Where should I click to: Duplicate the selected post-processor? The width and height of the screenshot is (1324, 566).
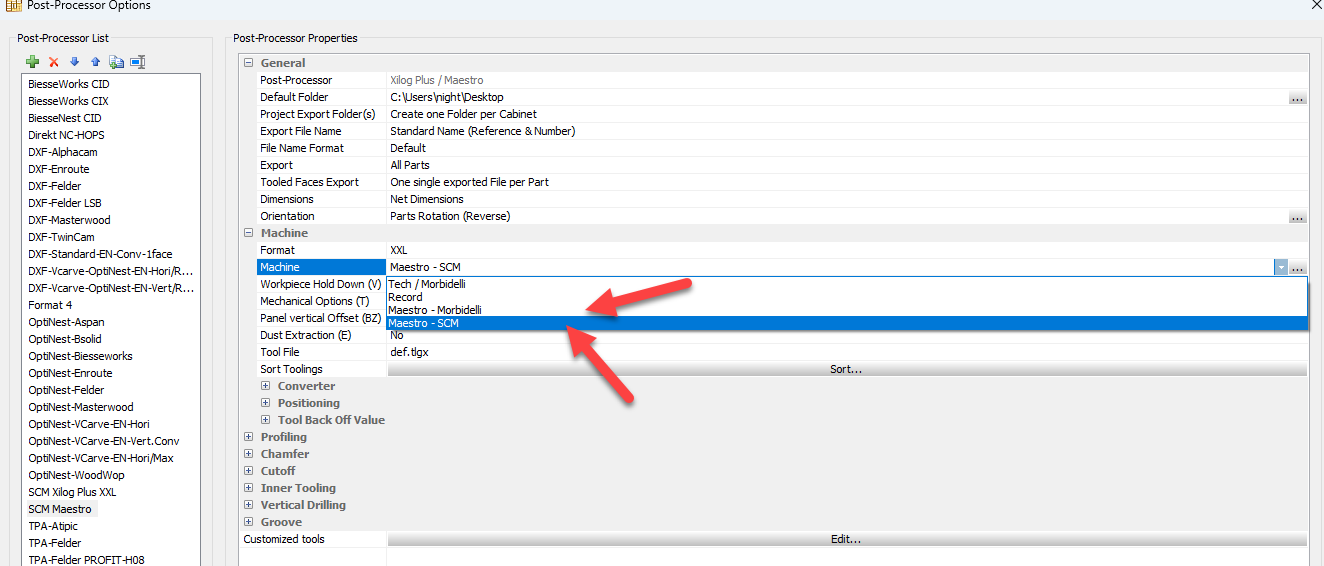(x=117, y=62)
